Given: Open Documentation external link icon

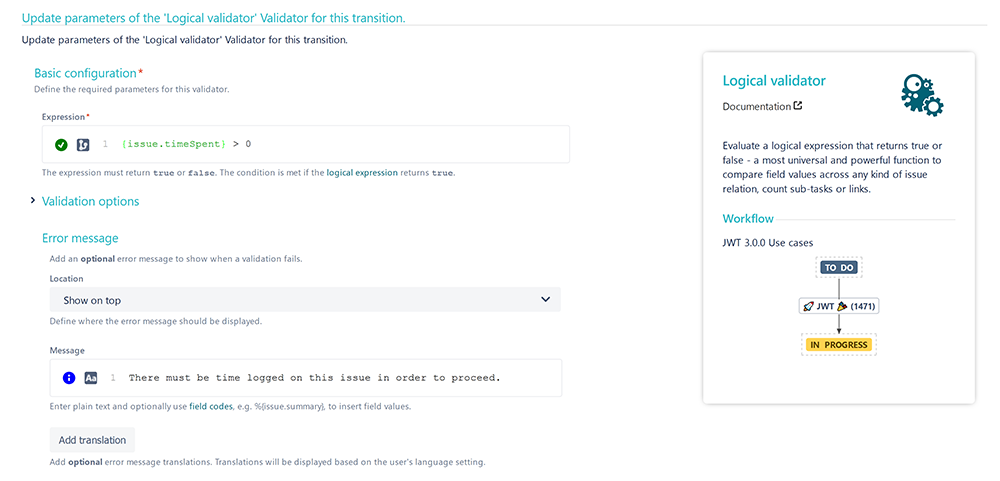Looking at the screenshot, I should click(x=798, y=106).
